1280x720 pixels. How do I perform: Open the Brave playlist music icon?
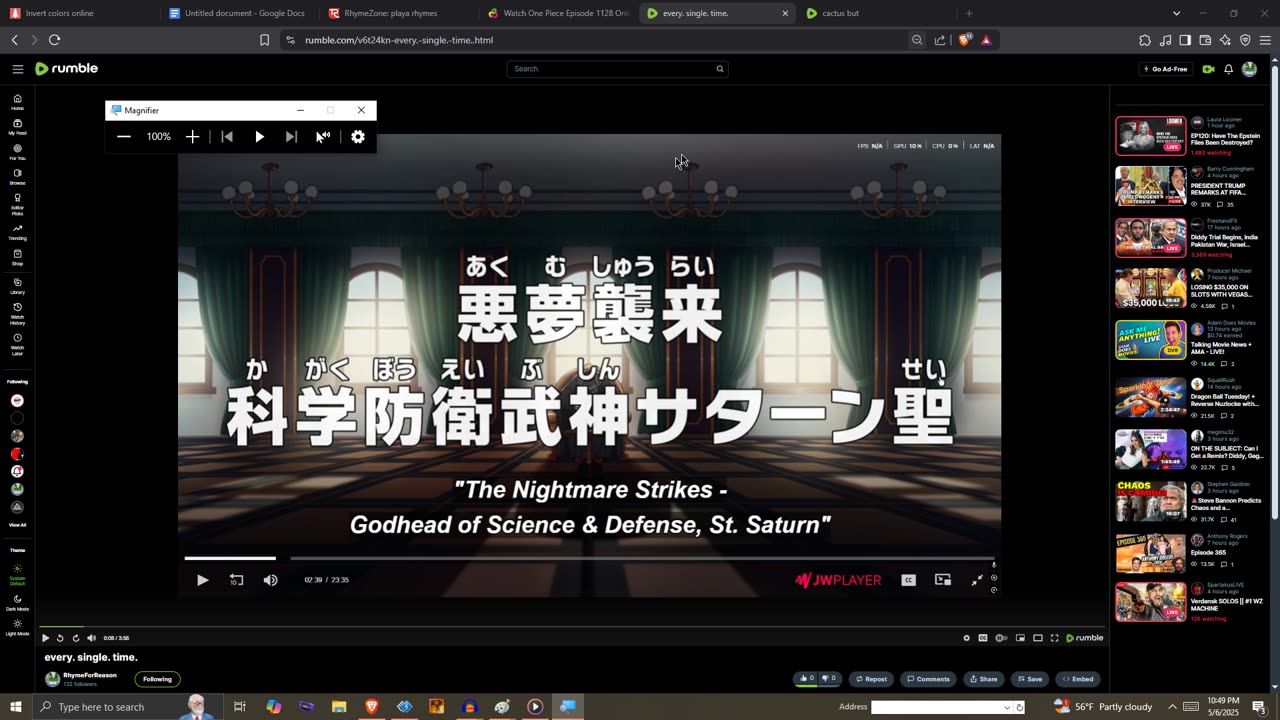(1165, 40)
